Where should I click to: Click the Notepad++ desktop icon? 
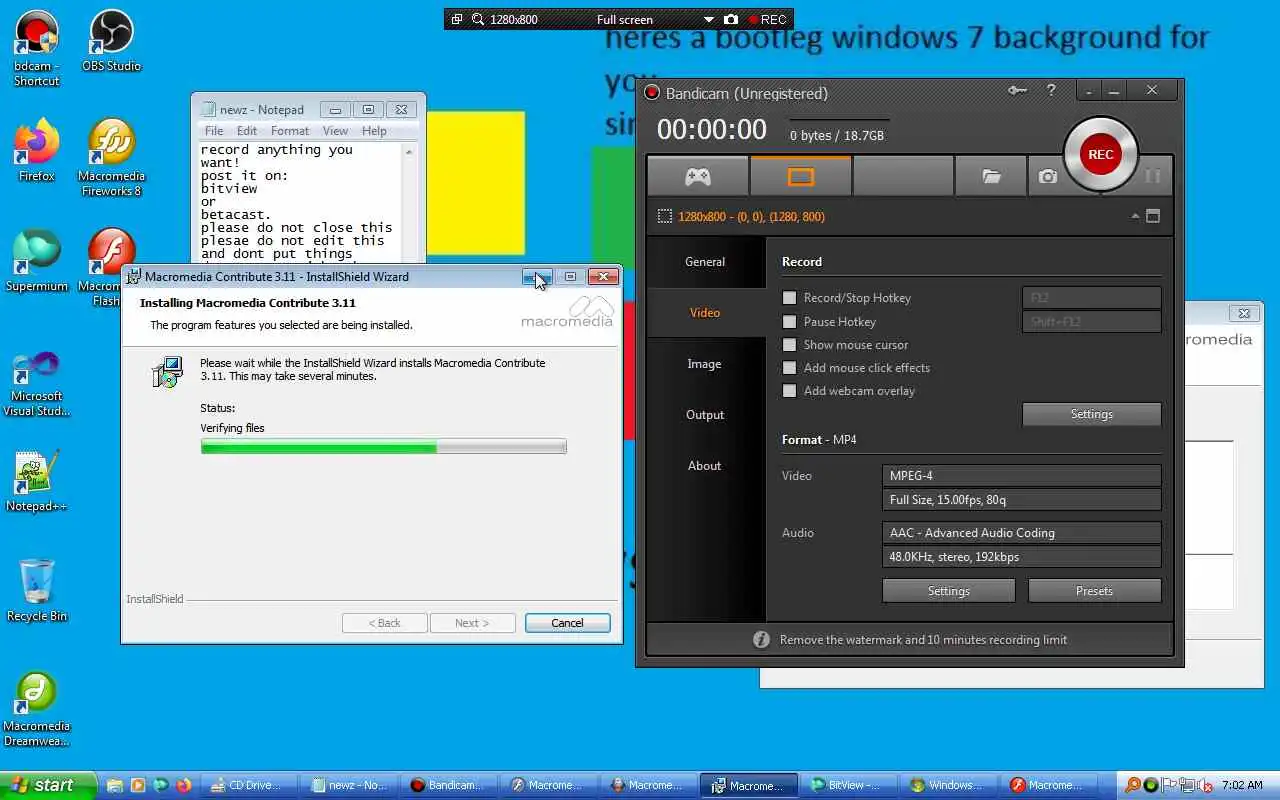click(x=37, y=481)
